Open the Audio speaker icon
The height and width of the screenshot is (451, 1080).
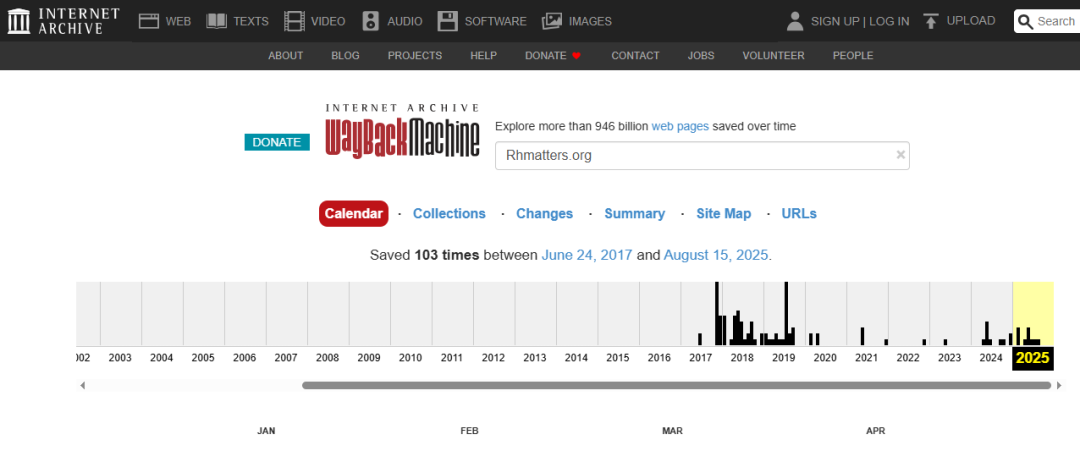point(371,21)
